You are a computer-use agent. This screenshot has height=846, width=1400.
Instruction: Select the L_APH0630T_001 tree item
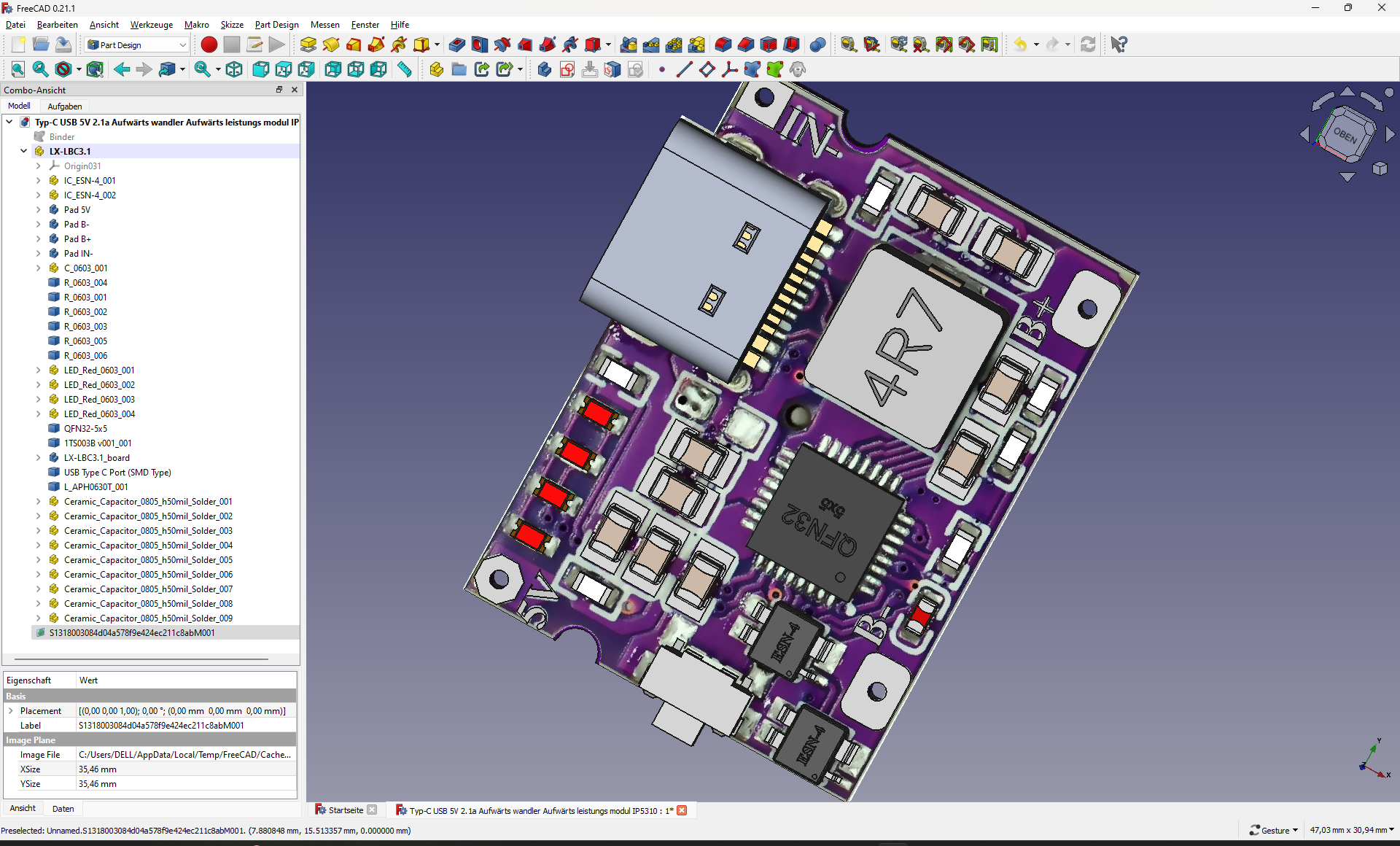coord(96,486)
